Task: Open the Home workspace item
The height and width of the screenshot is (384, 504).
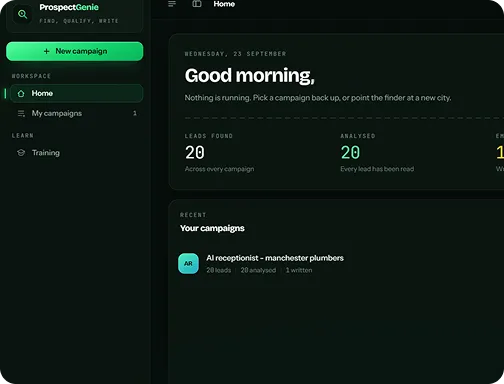Action: point(77,93)
